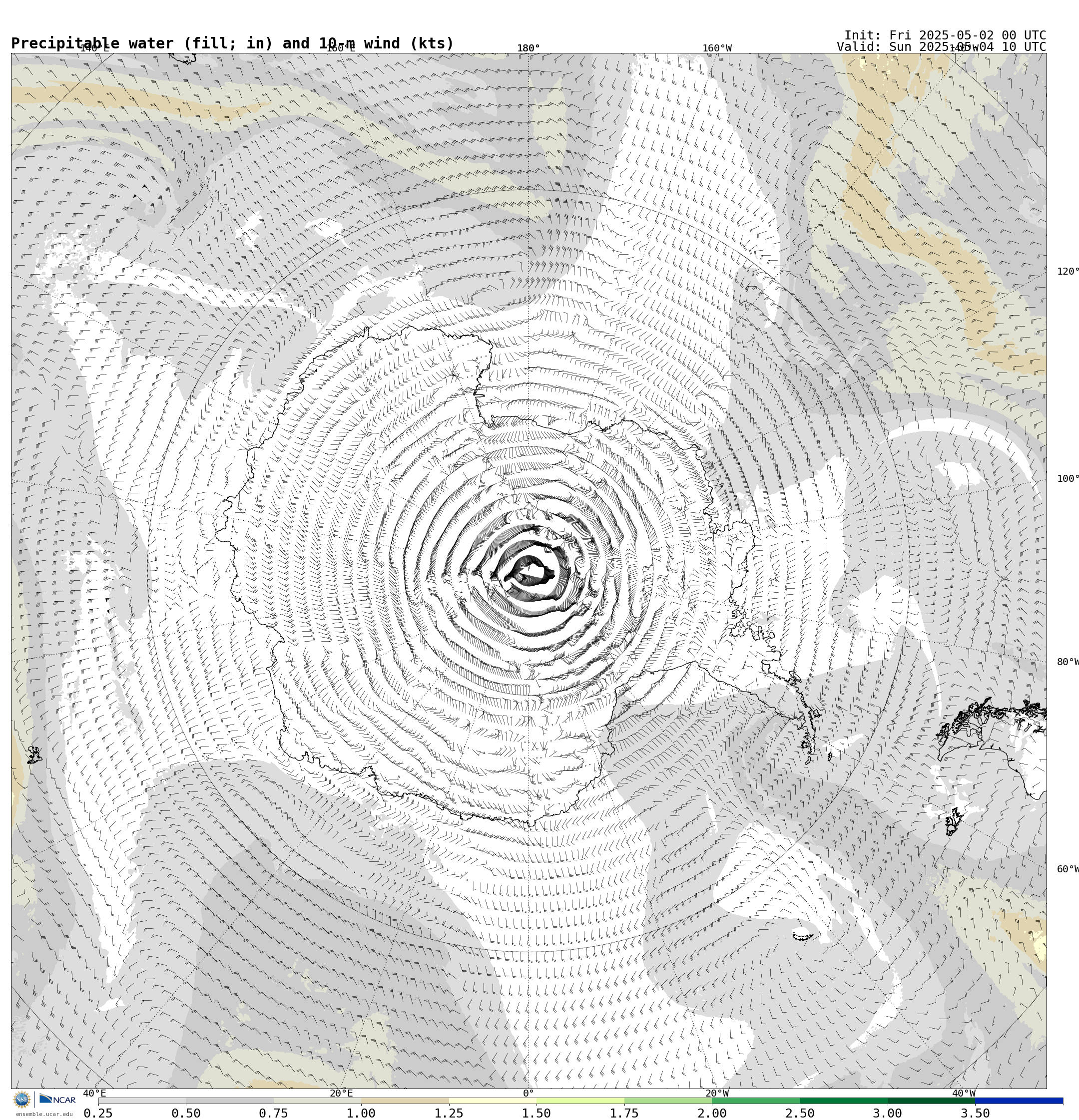The height and width of the screenshot is (1120, 1079).
Task: Click the 180° longitude label at top
Action: [x=529, y=48]
